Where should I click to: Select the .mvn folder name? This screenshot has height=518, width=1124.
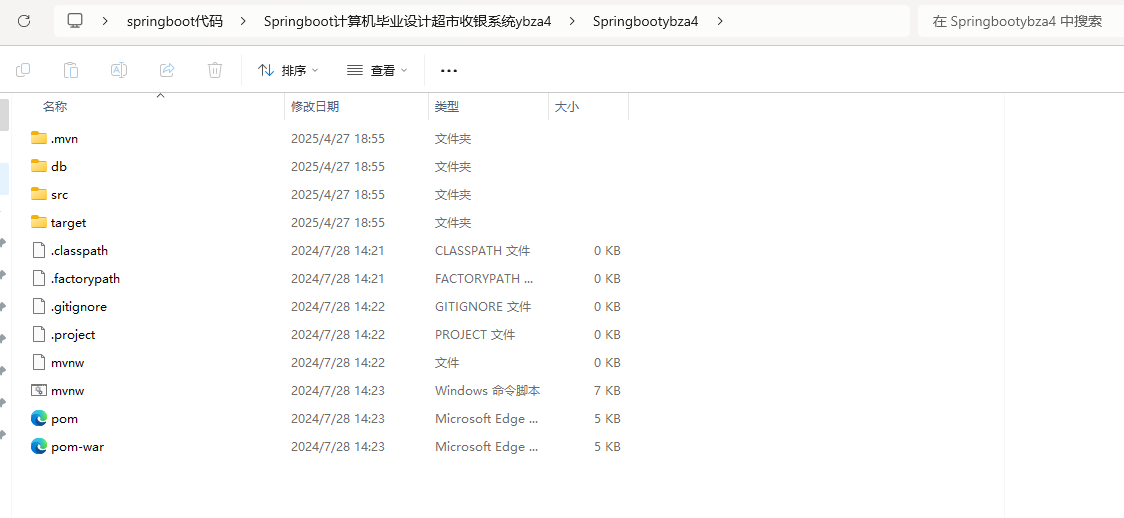[x=65, y=139]
